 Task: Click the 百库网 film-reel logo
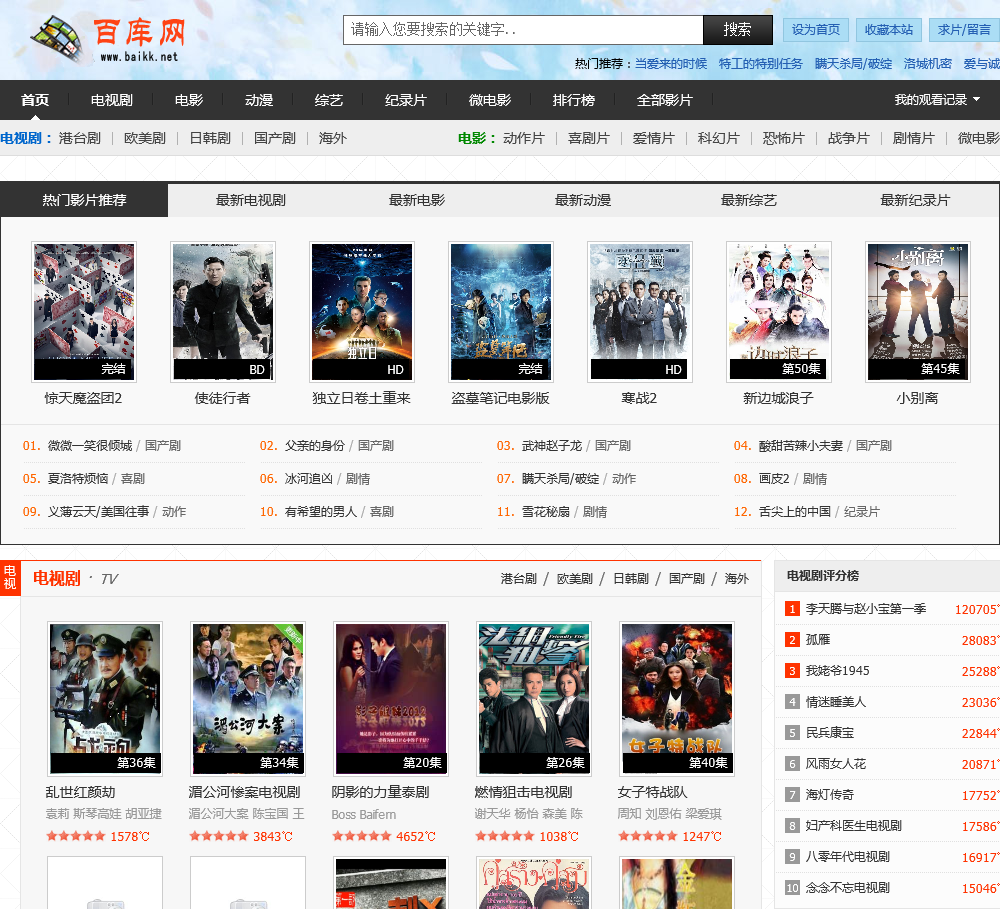pos(108,40)
